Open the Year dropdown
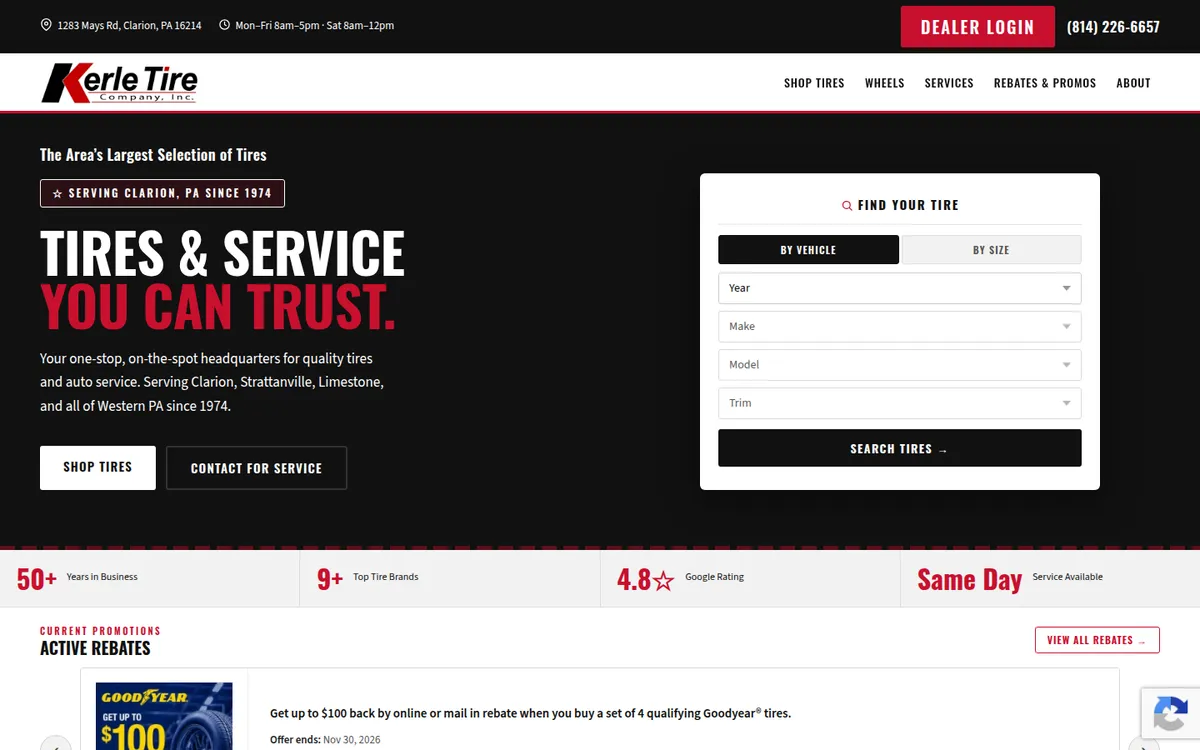This screenshot has width=1200, height=750. coord(899,288)
